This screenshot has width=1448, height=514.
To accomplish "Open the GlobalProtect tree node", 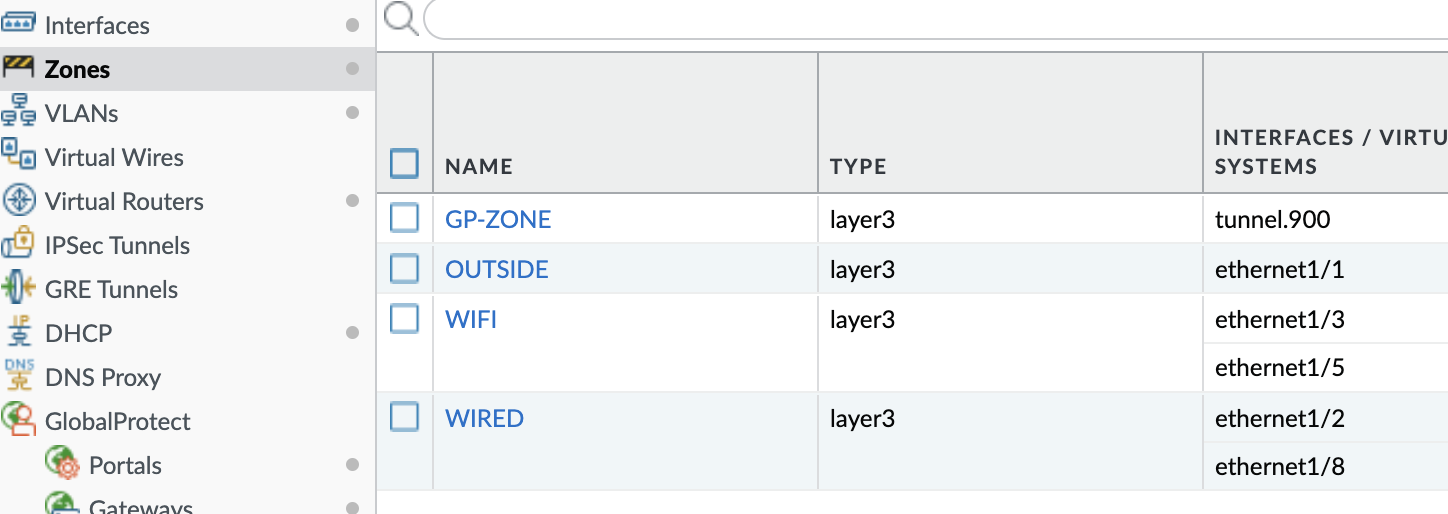I will pyautogui.click(x=117, y=421).
